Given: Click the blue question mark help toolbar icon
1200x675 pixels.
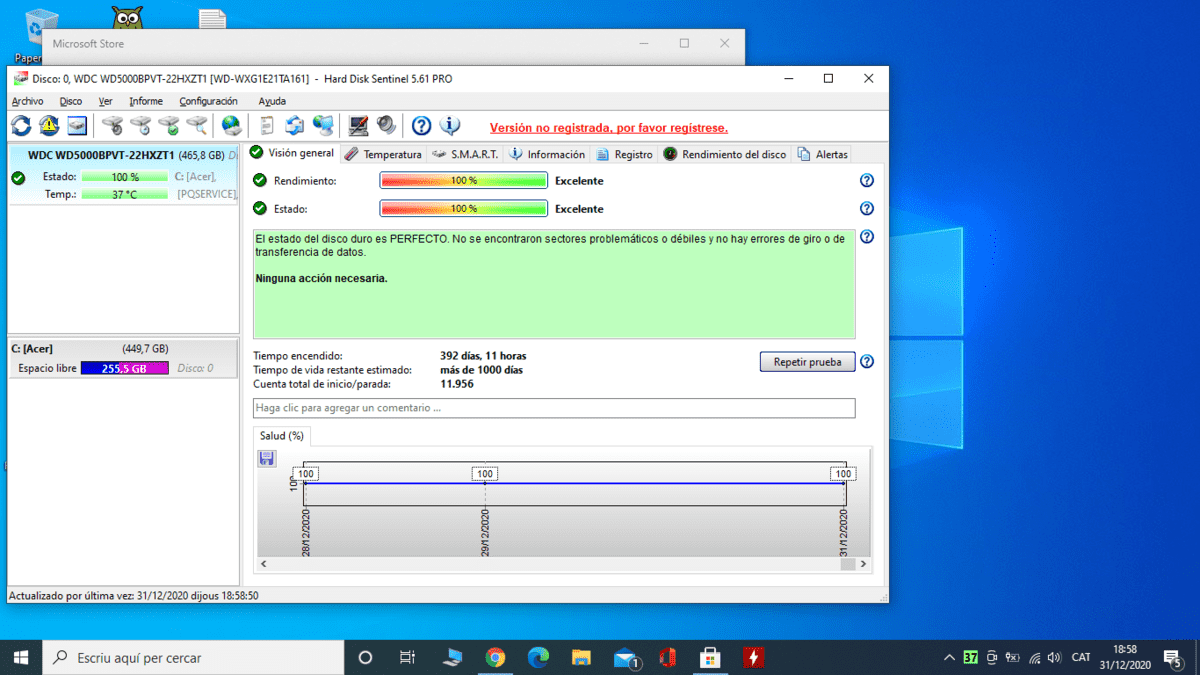Looking at the screenshot, I should pyautogui.click(x=421, y=126).
